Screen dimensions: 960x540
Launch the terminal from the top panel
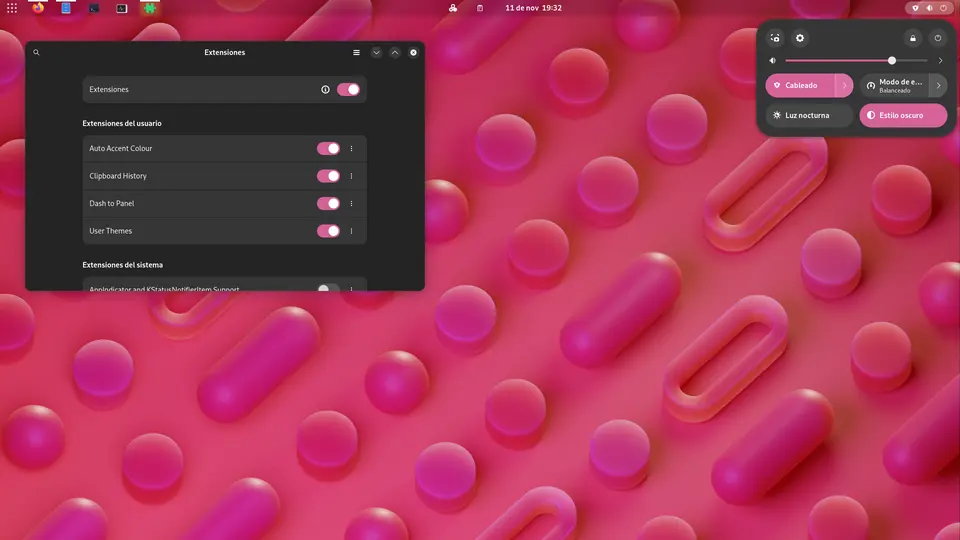point(94,8)
